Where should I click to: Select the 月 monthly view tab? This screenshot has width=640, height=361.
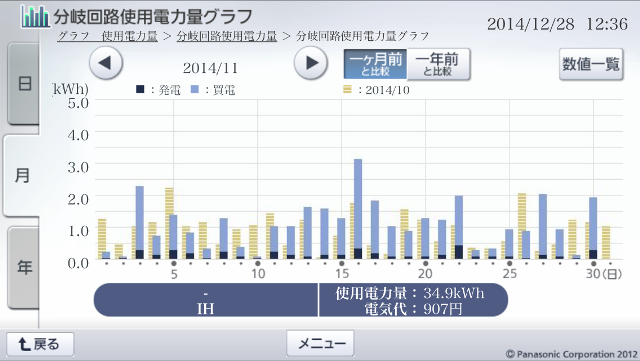click(22, 176)
